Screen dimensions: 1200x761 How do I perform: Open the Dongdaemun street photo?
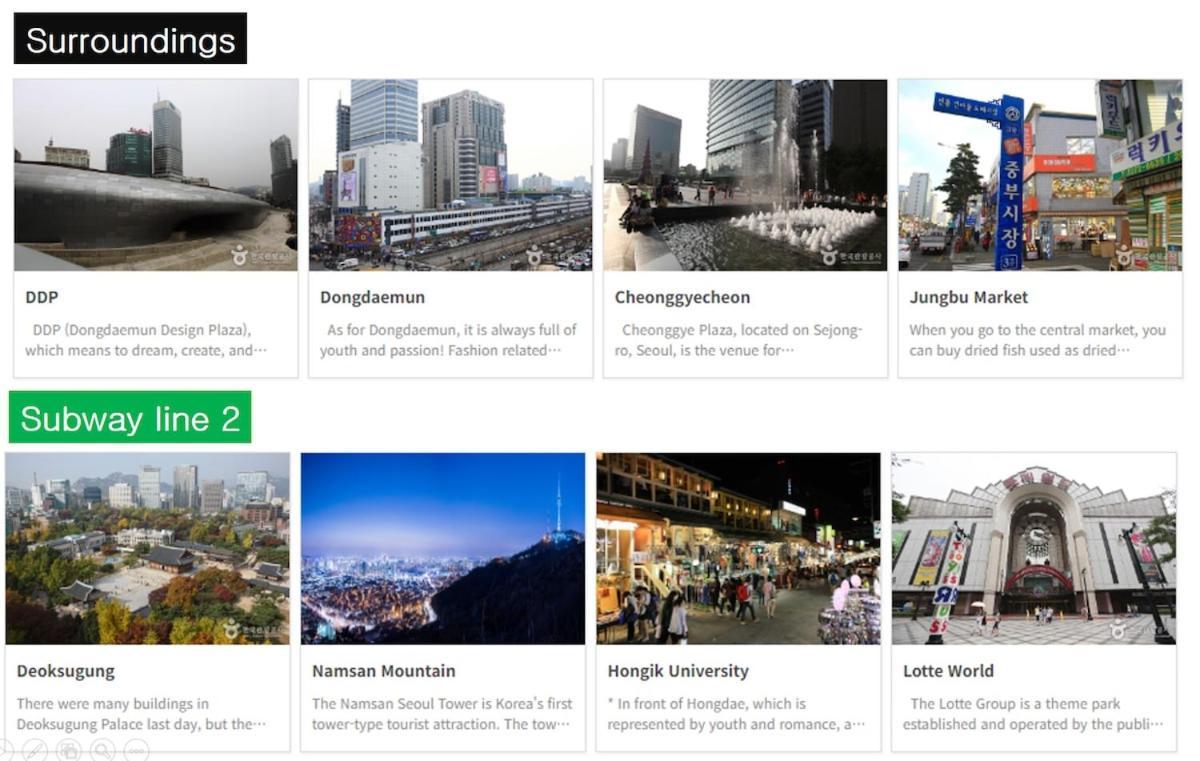(450, 175)
